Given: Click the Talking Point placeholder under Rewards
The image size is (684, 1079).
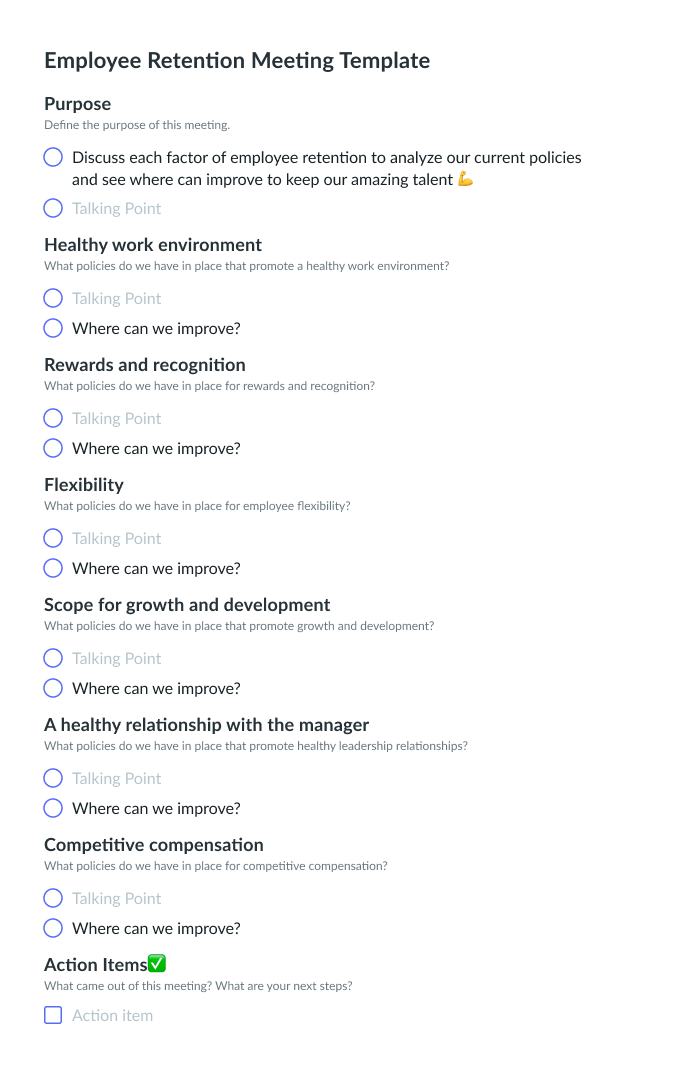Looking at the screenshot, I should click(116, 418).
